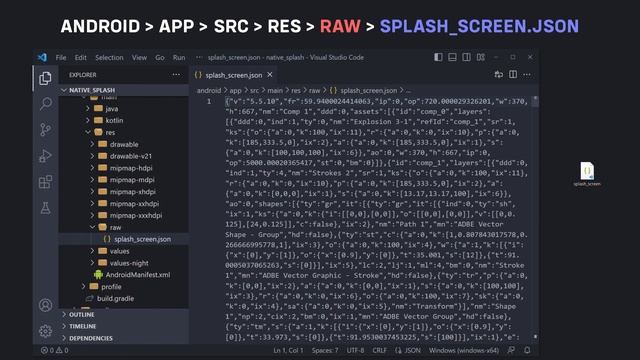The image size is (640, 360).
Task: Open the View menu
Action: click(139, 58)
